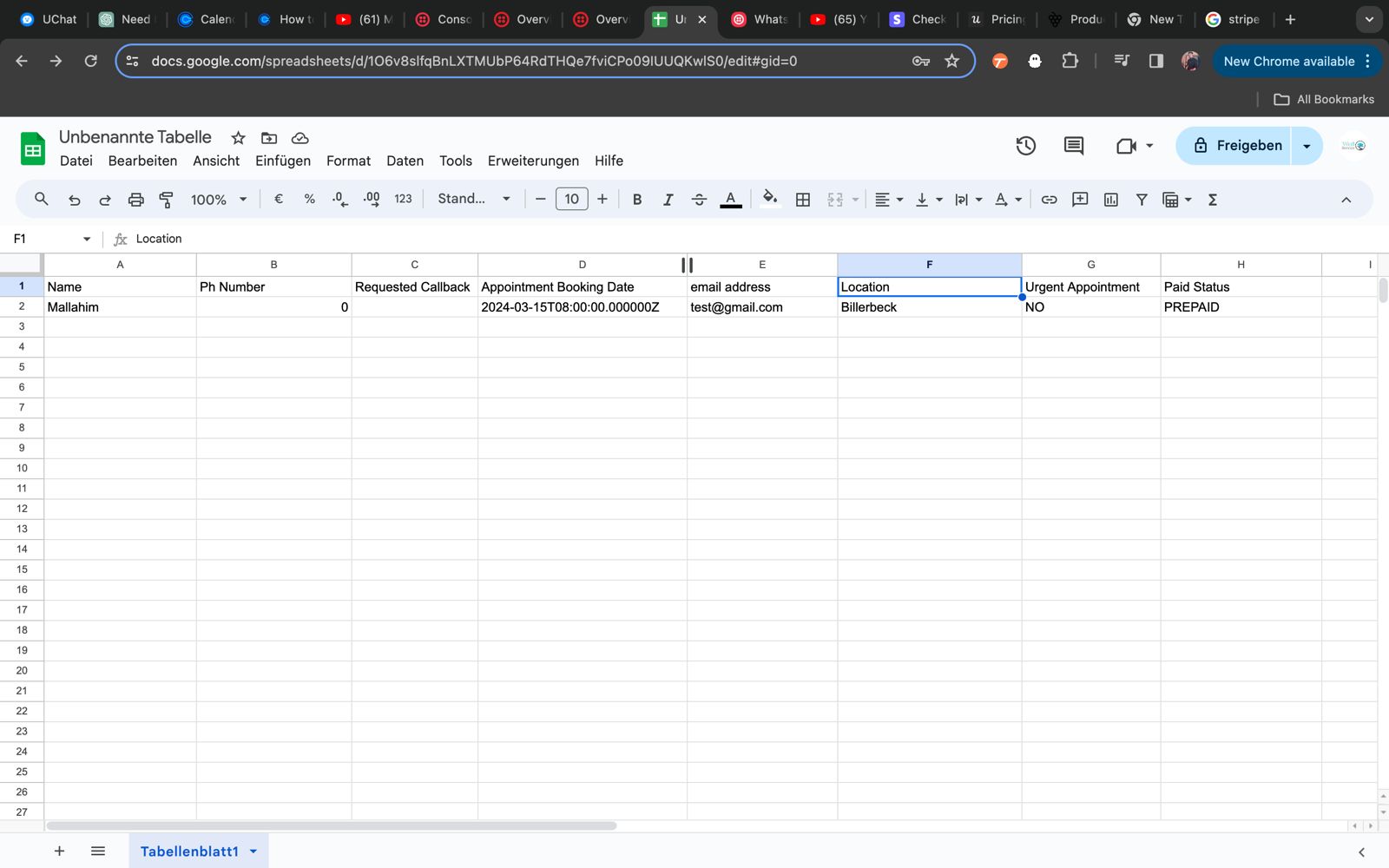Click the New Chrome available button

point(1288,62)
